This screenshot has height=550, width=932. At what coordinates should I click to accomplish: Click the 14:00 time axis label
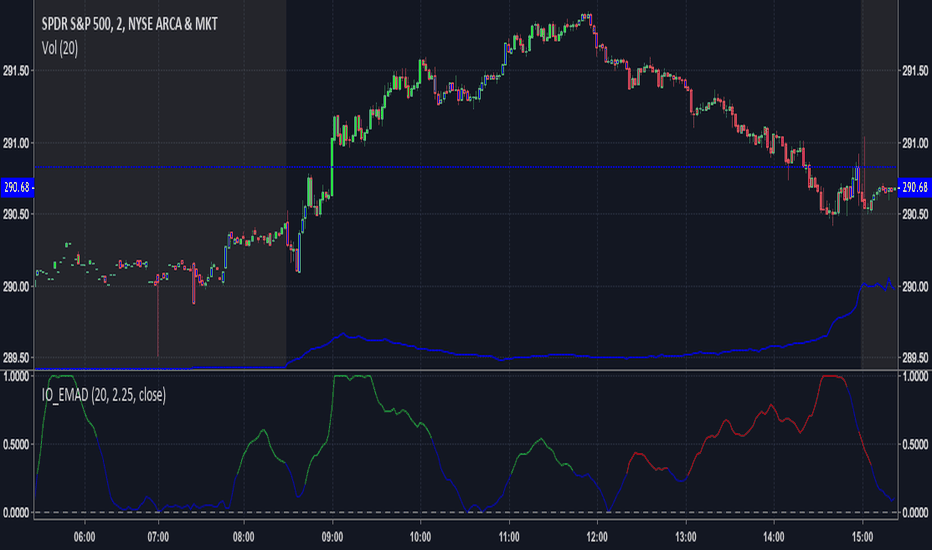pyautogui.click(x=774, y=537)
